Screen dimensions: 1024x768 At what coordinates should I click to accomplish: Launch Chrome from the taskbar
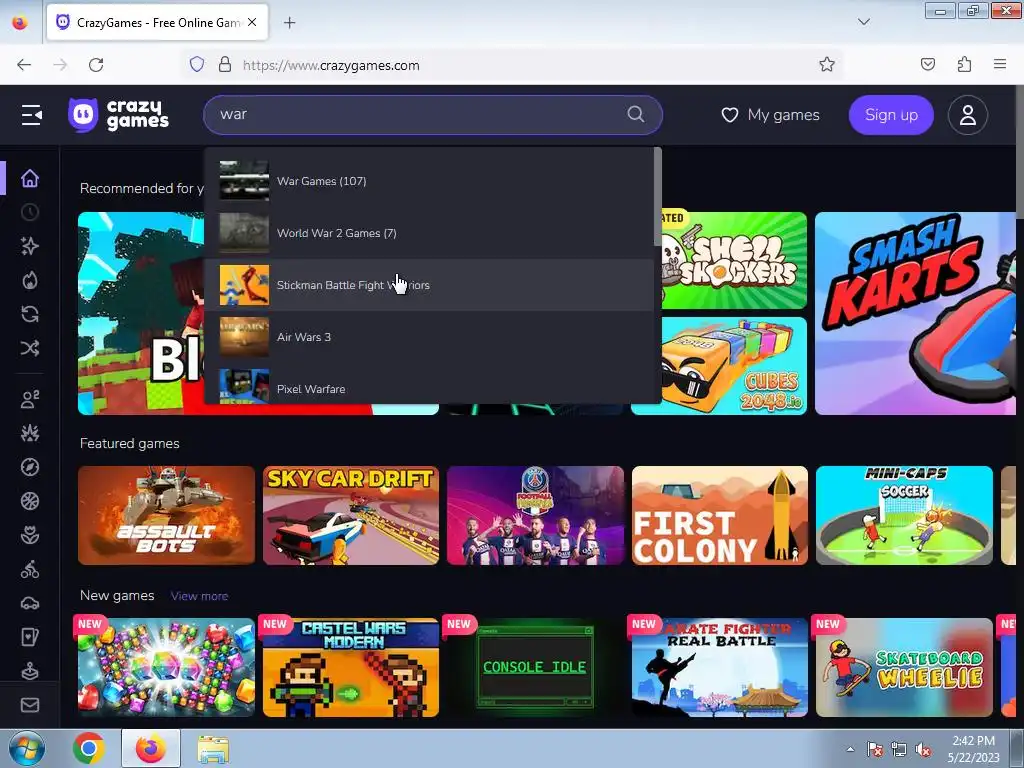(x=89, y=748)
